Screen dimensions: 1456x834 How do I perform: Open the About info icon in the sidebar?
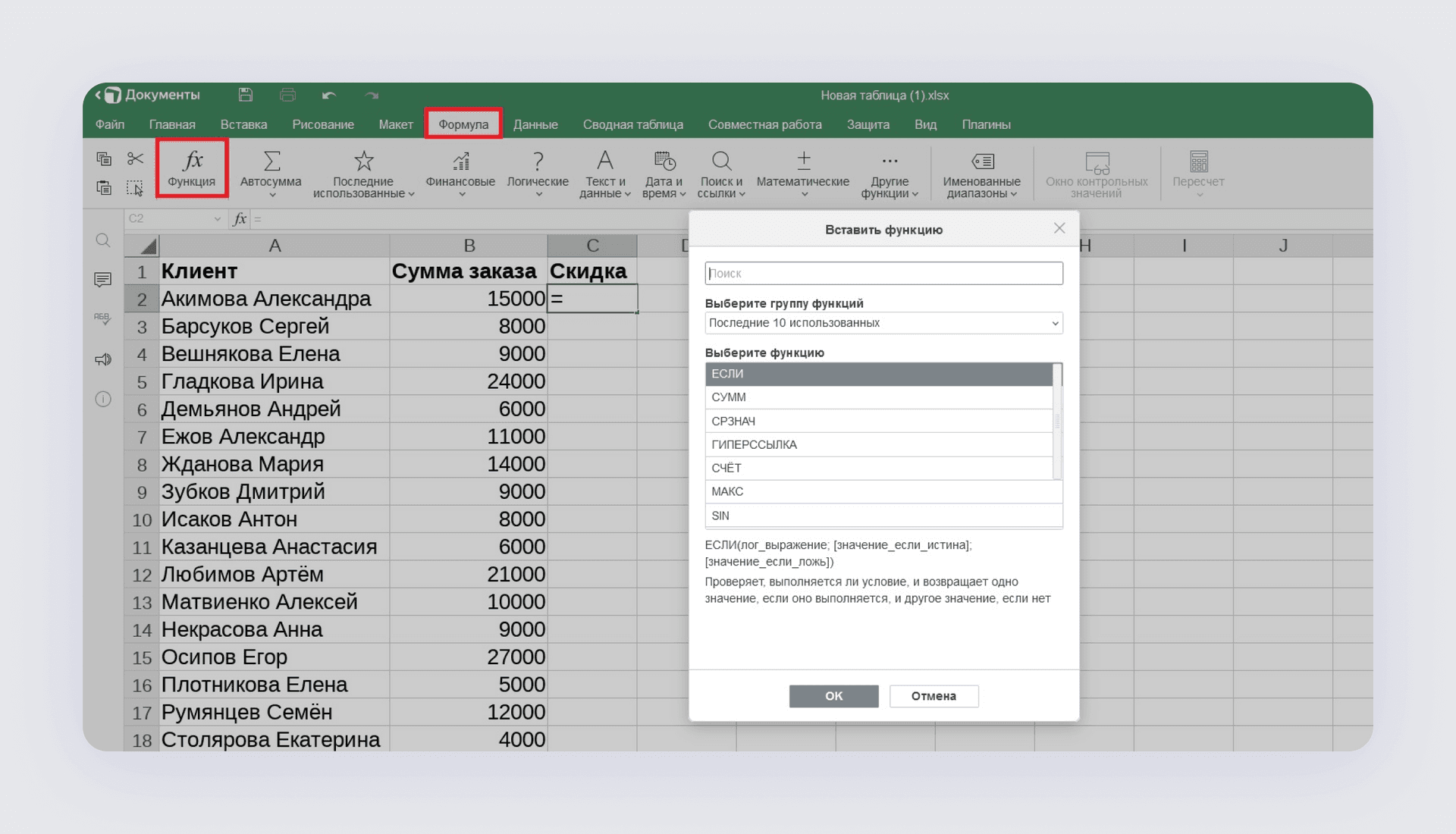click(x=103, y=399)
